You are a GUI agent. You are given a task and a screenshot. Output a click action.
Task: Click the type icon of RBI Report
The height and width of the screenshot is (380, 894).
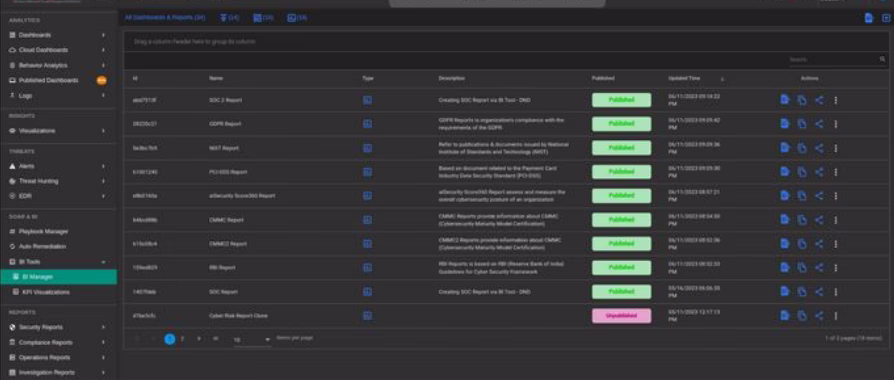pos(367,268)
